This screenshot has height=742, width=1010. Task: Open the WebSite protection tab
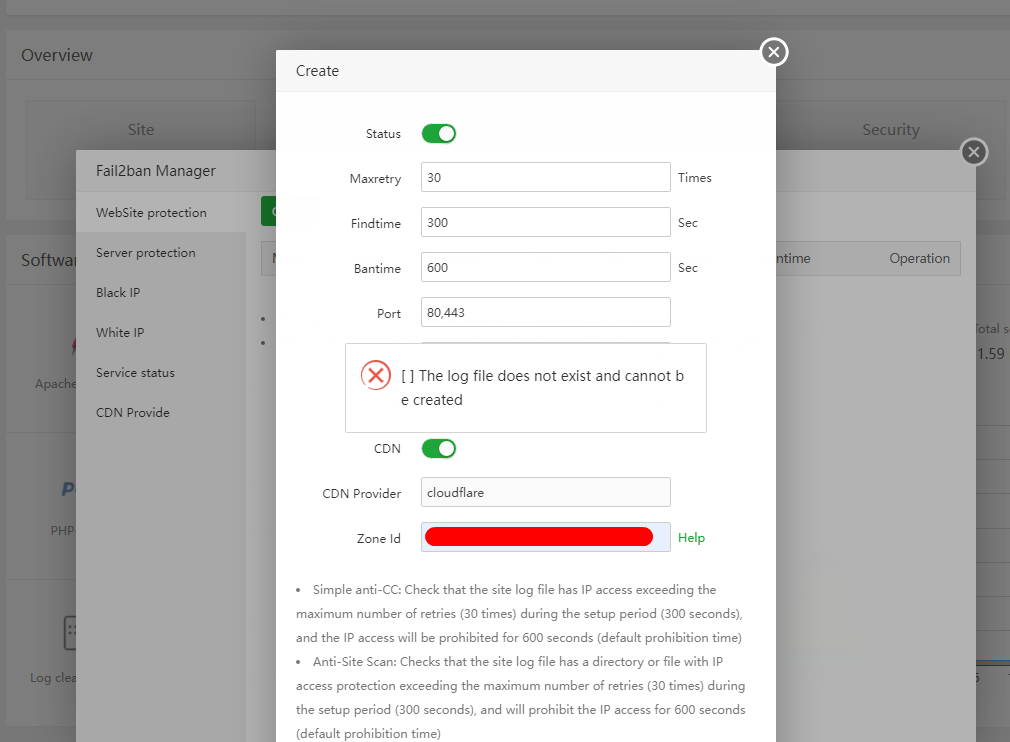click(151, 213)
